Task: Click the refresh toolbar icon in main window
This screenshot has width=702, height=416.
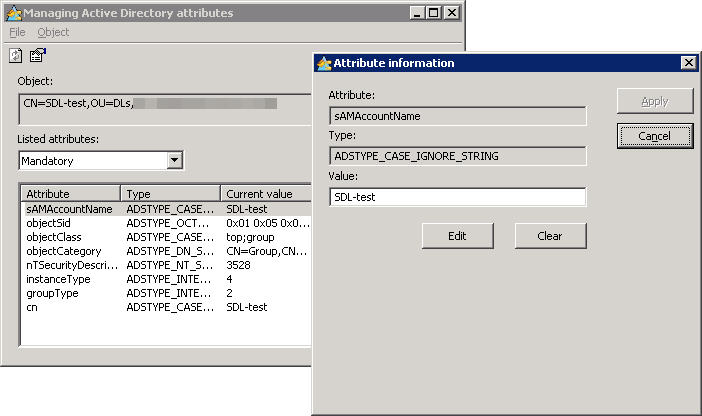Action: (x=16, y=56)
